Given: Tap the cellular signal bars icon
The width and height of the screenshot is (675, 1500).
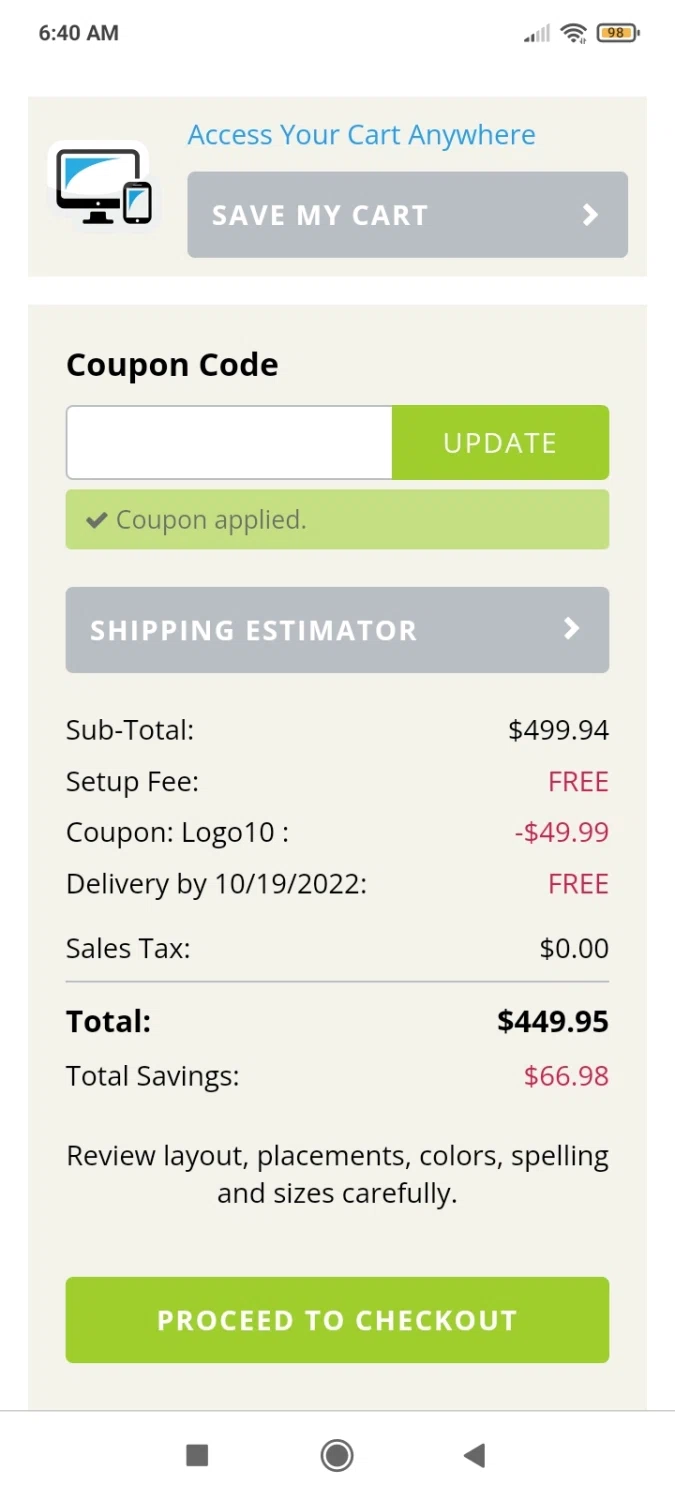Looking at the screenshot, I should pyautogui.click(x=537, y=34).
